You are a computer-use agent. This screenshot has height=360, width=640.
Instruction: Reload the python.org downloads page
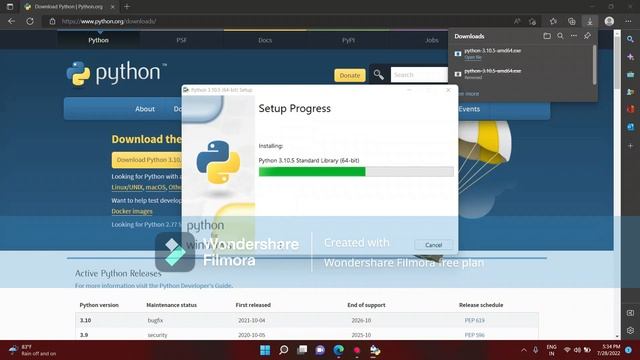[30, 21]
